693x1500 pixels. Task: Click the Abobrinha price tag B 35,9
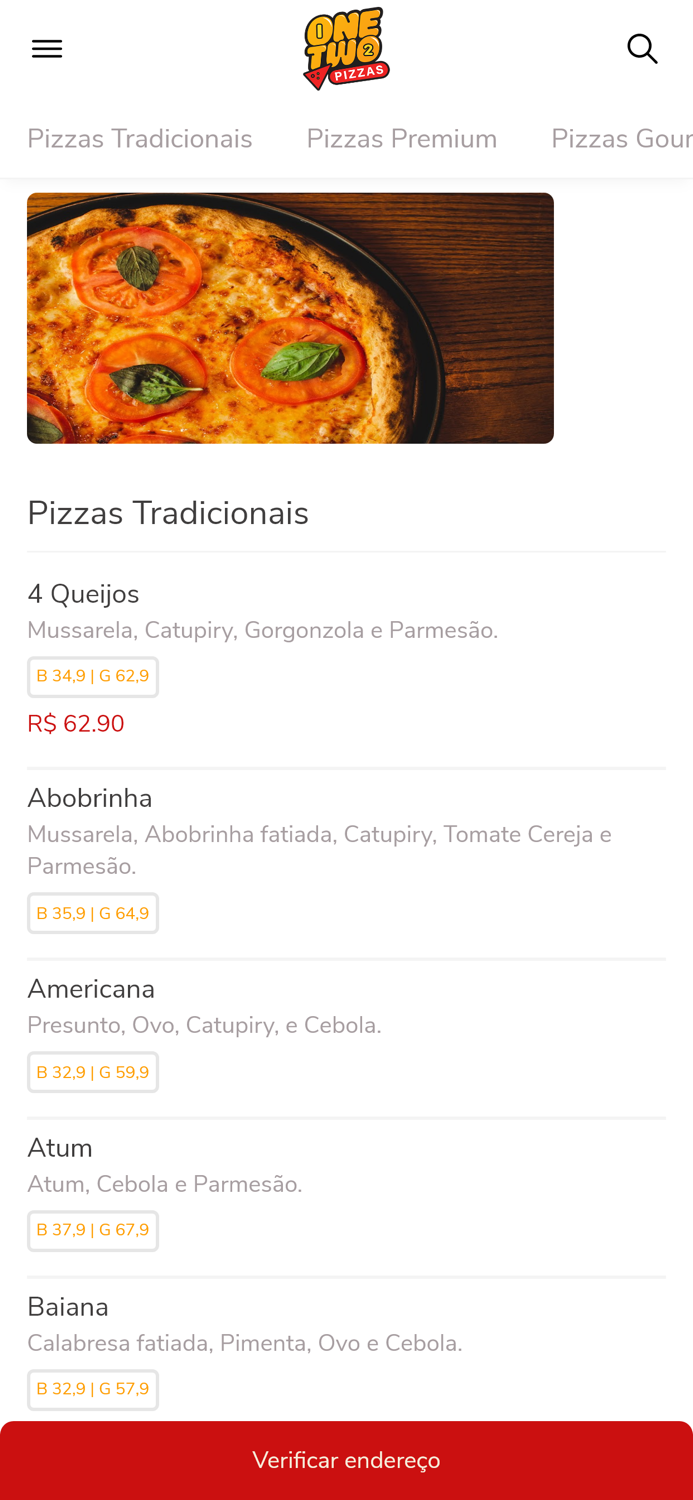(93, 913)
